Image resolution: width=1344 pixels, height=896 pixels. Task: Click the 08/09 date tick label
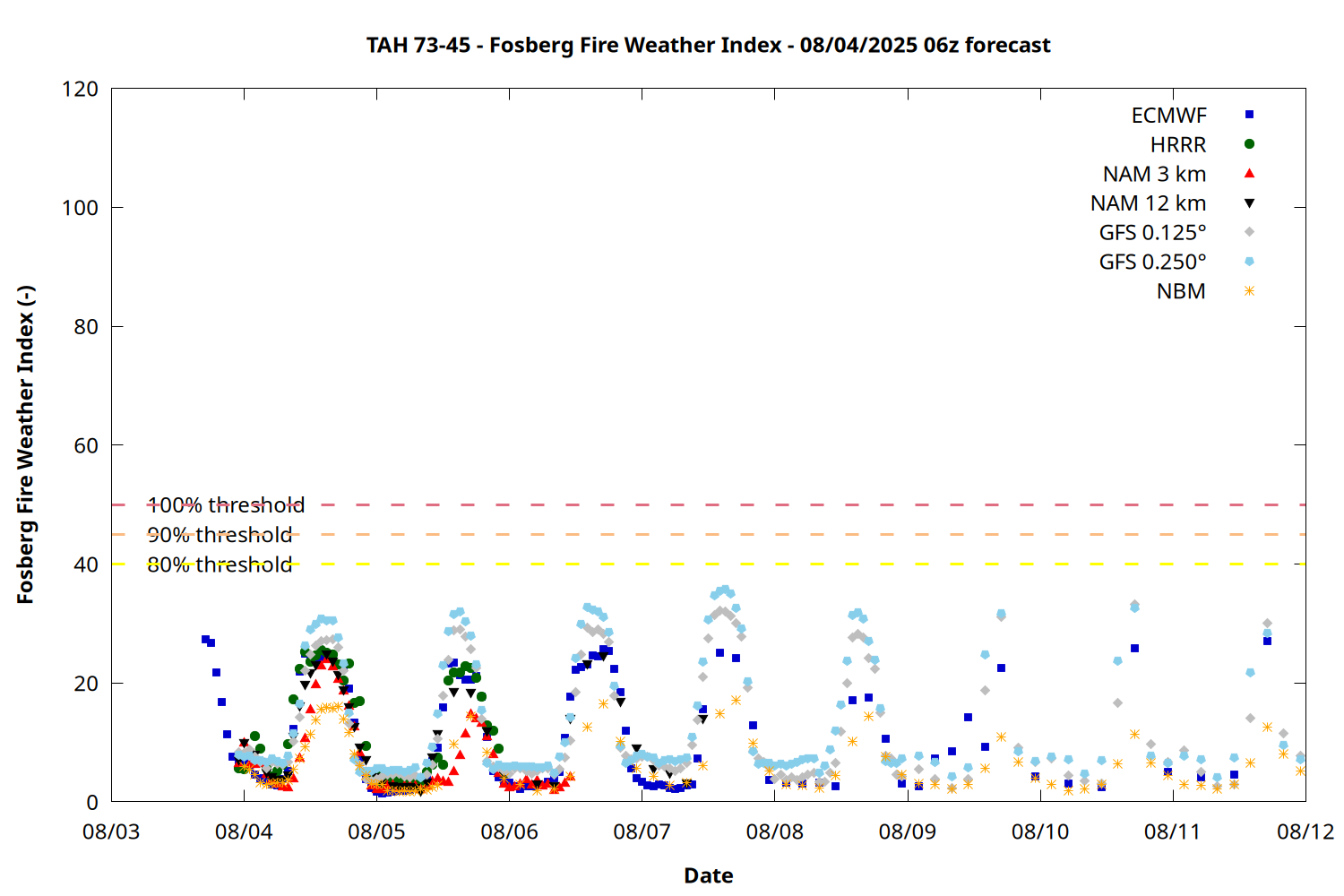click(x=908, y=831)
